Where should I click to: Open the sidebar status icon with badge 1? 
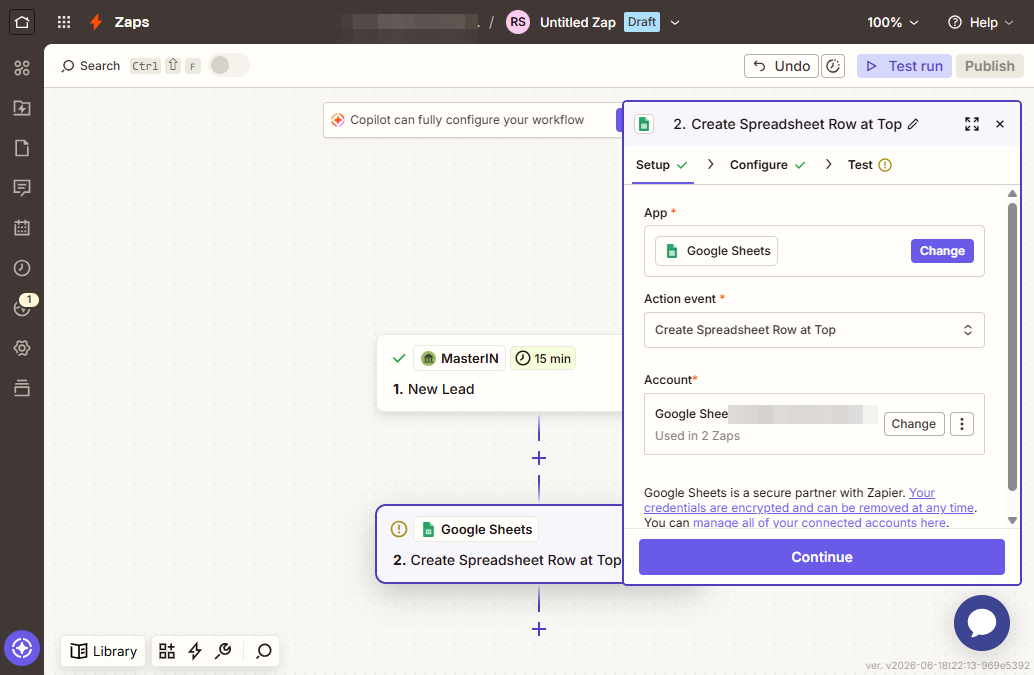pyautogui.click(x=22, y=307)
